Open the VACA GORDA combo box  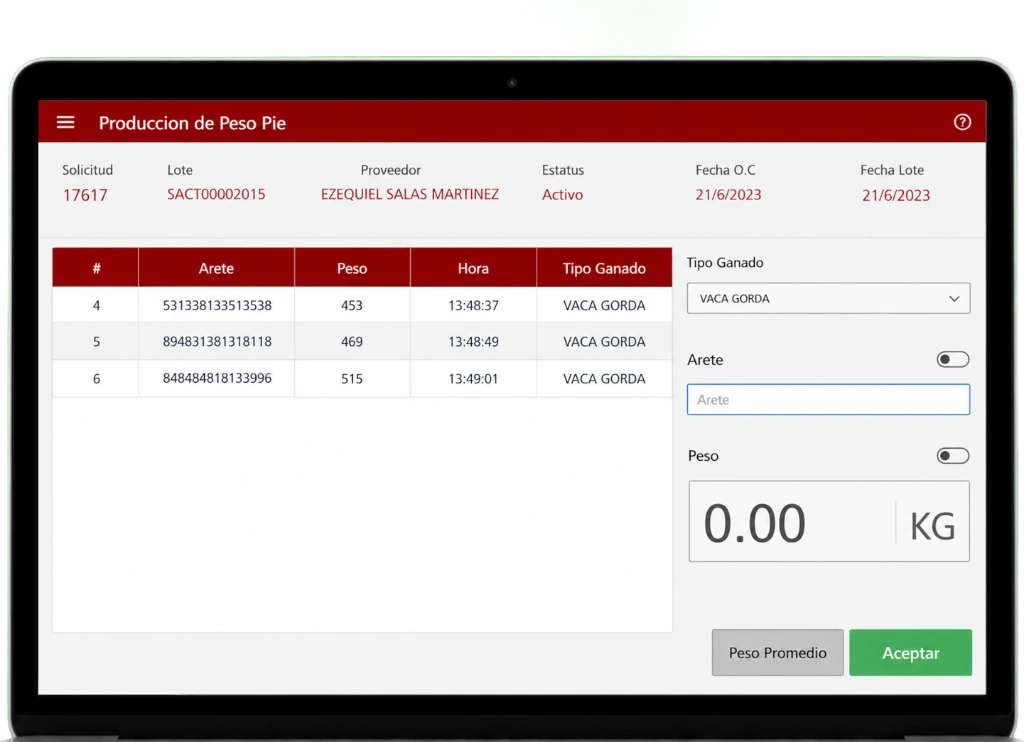pos(828,298)
